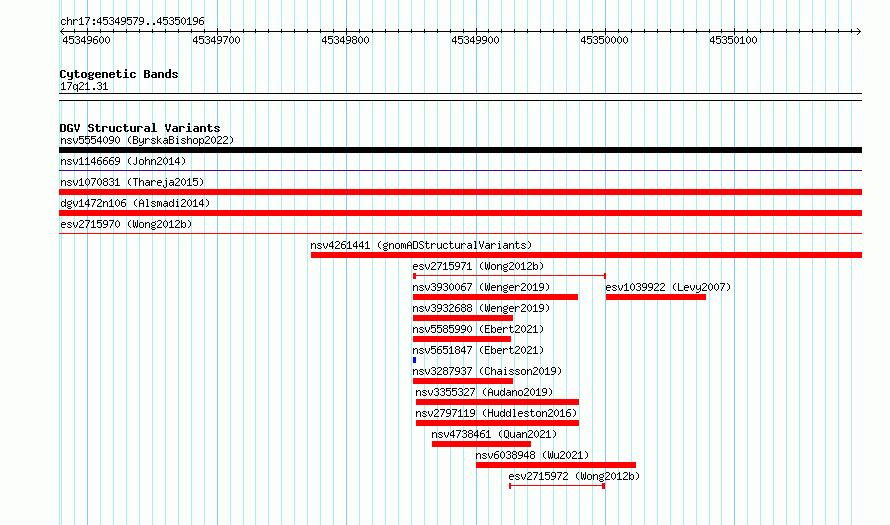
Task: Select the black nsv5554090 variant bar
Action: tap(460, 150)
